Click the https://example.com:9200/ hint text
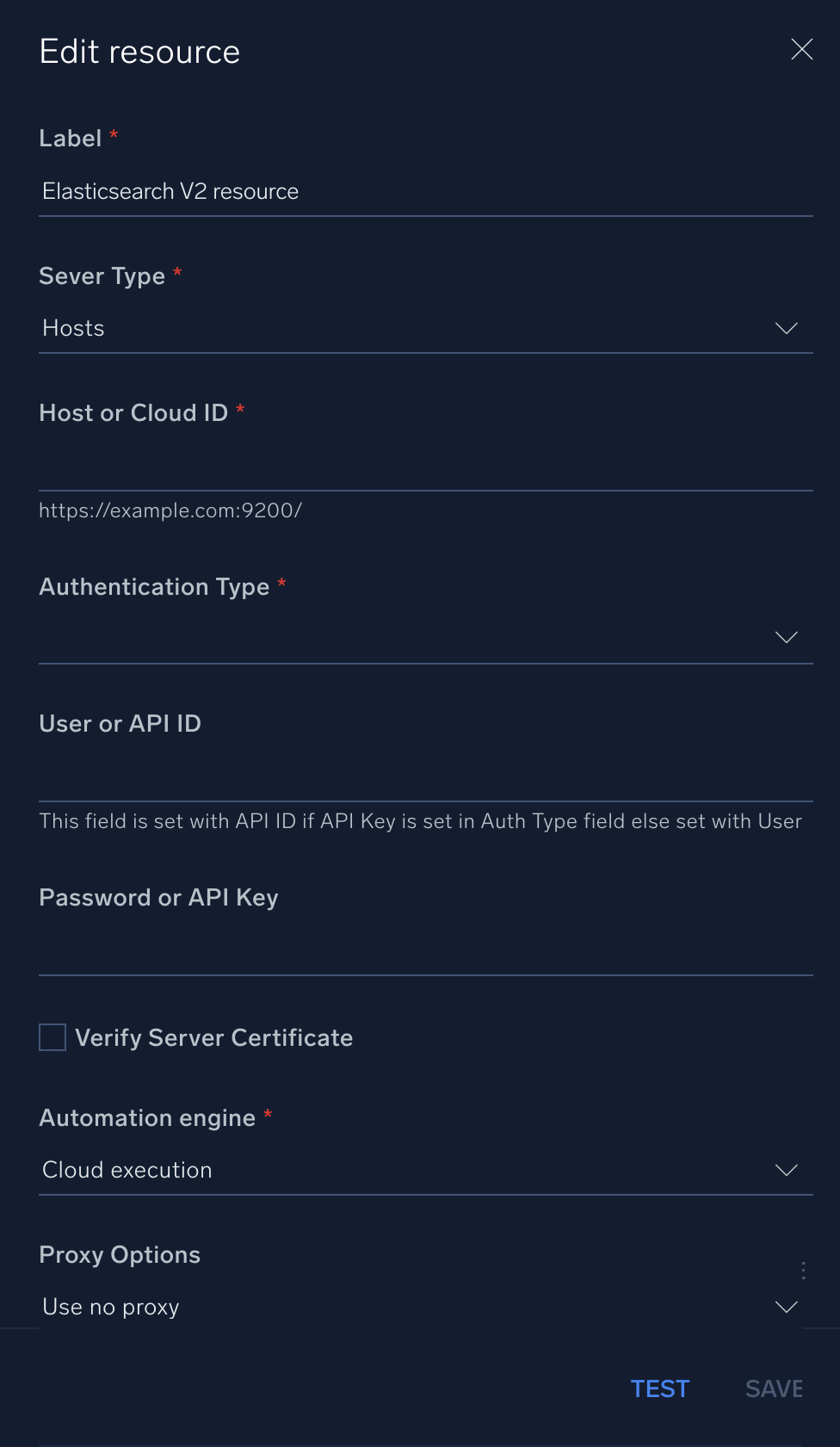840x1447 pixels. pos(170,510)
